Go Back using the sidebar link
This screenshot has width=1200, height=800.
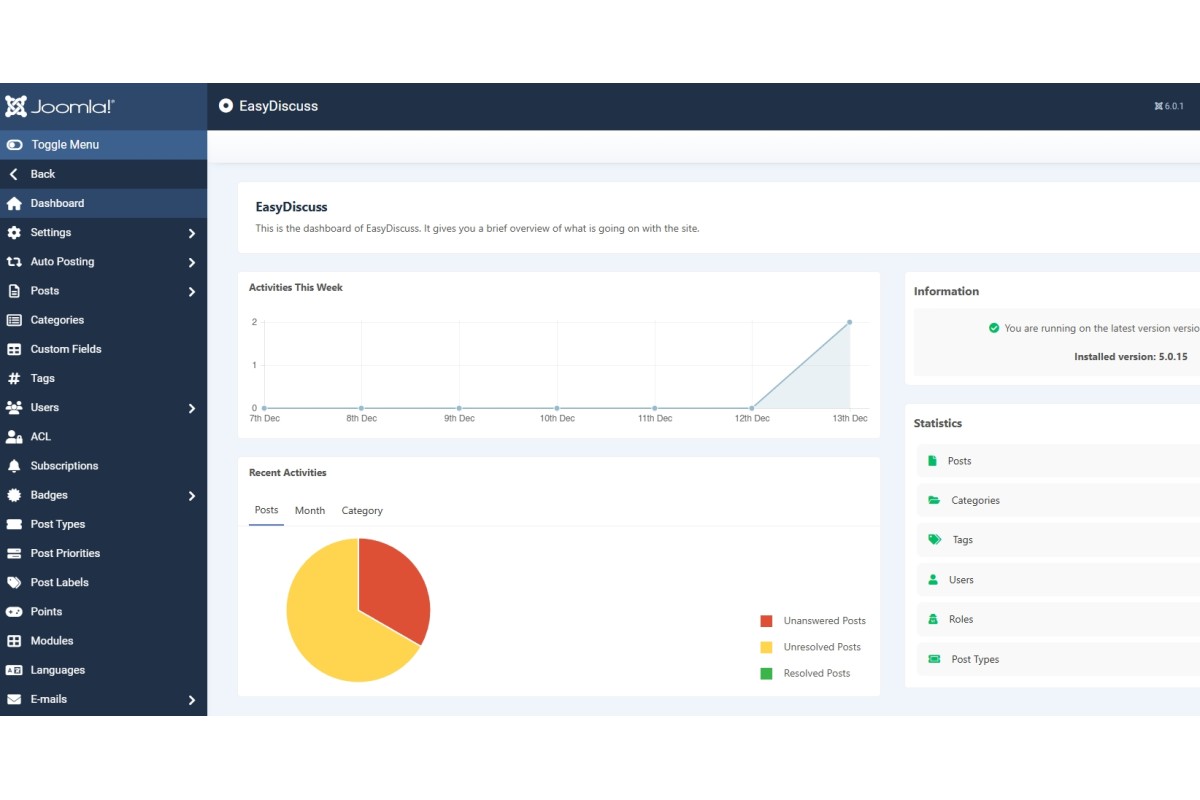coord(42,174)
